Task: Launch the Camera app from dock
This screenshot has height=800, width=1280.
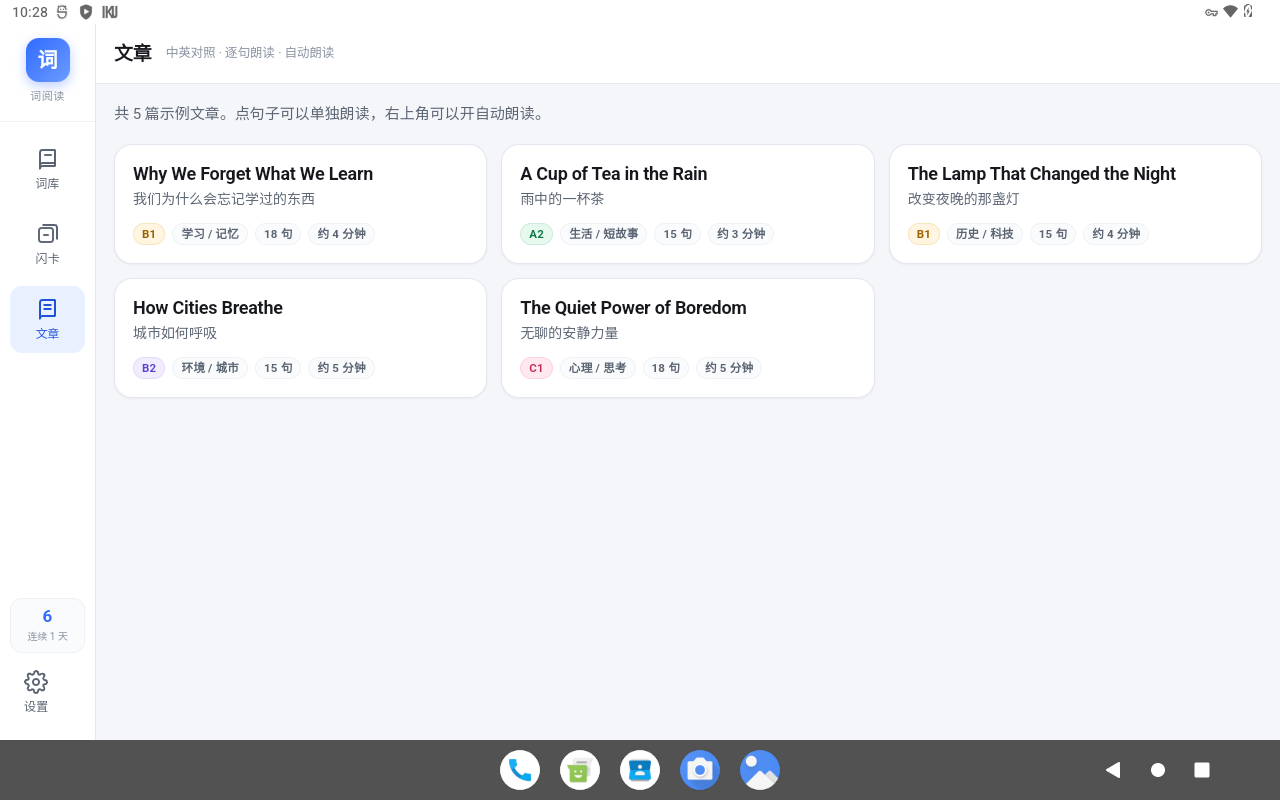Action: coord(700,770)
